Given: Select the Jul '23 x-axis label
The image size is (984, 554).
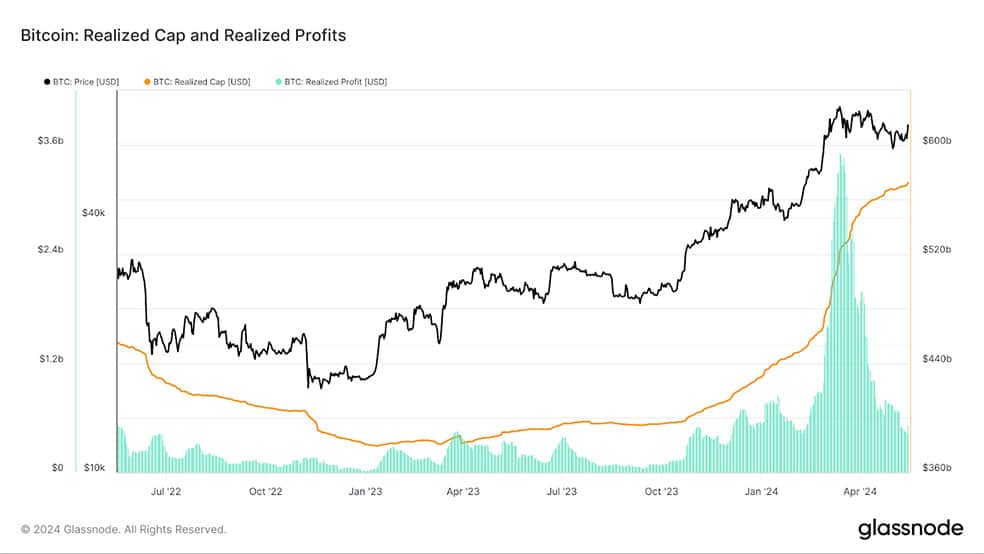Looking at the screenshot, I should pyautogui.click(x=561, y=491).
